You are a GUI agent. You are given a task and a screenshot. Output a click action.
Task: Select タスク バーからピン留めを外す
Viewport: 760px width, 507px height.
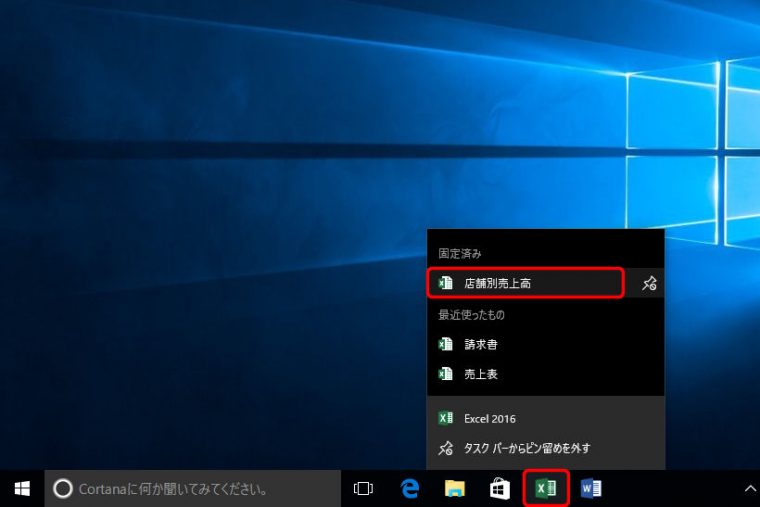pyautogui.click(x=546, y=448)
